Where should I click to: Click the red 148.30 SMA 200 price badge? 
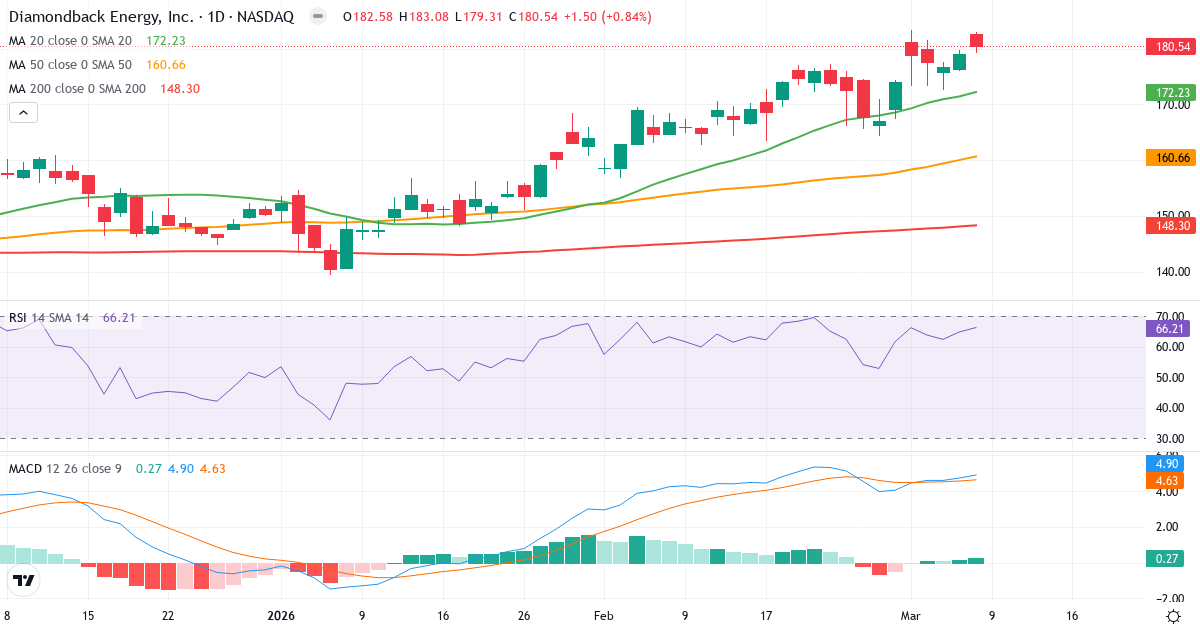[1169, 226]
